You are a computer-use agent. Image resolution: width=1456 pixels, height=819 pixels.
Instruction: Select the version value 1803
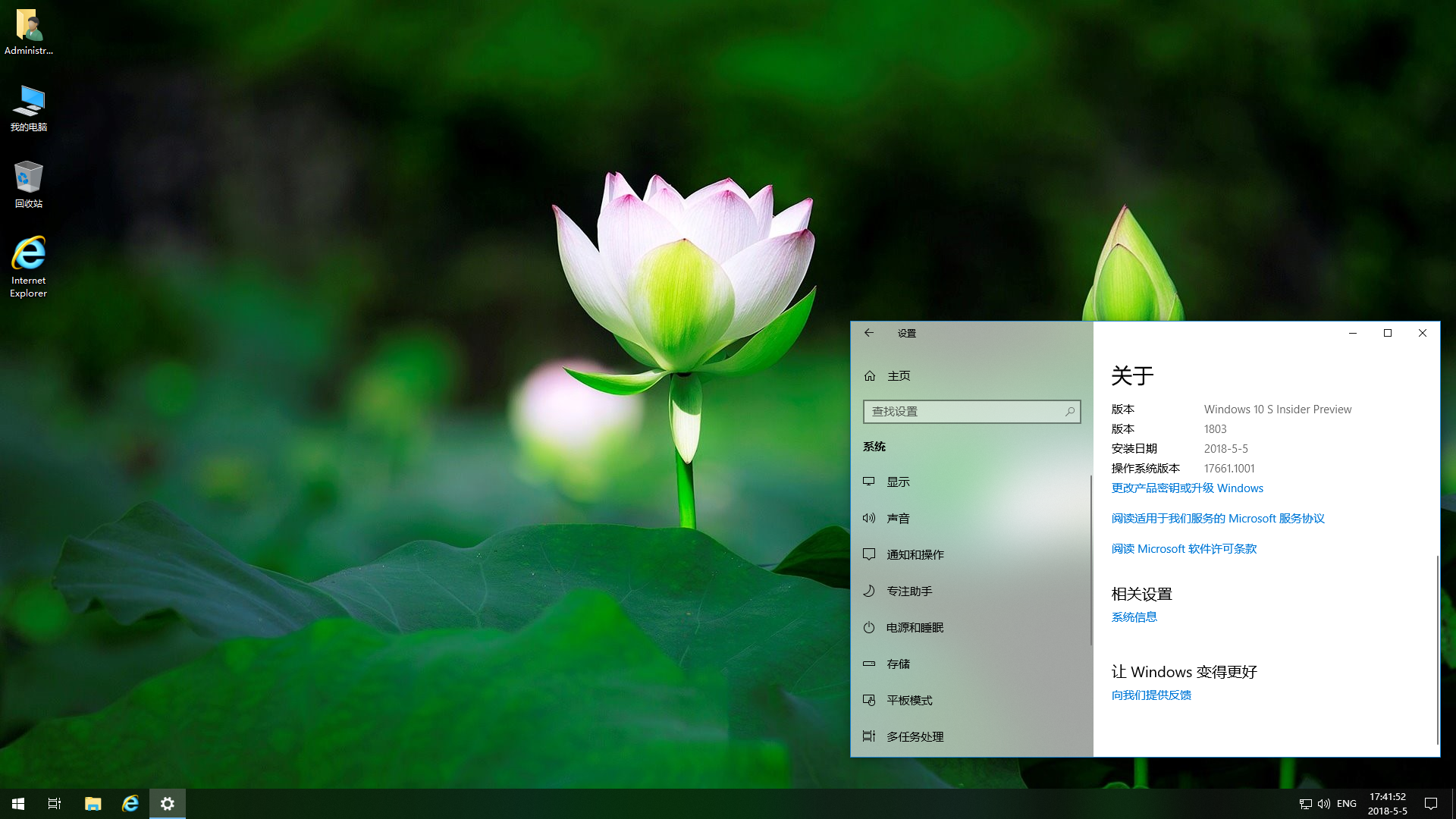click(x=1215, y=429)
